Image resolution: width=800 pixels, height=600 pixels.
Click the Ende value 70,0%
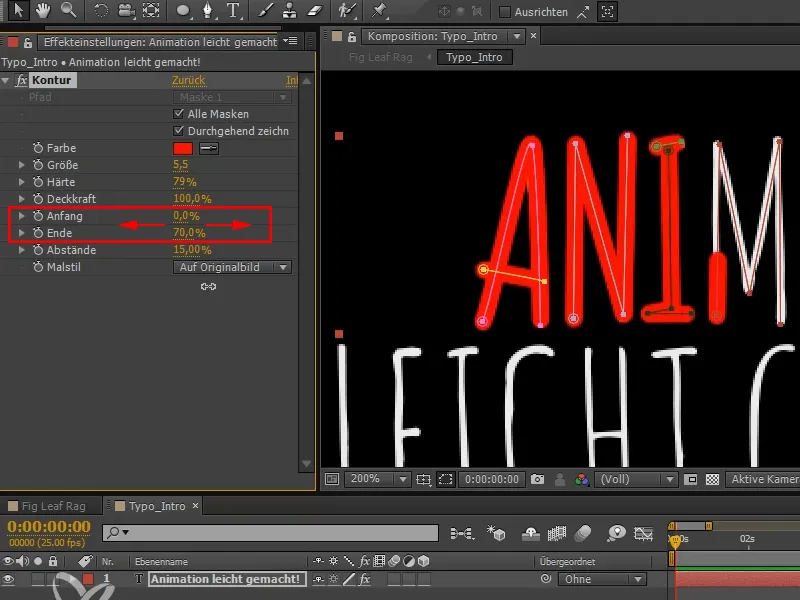pos(189,233)
